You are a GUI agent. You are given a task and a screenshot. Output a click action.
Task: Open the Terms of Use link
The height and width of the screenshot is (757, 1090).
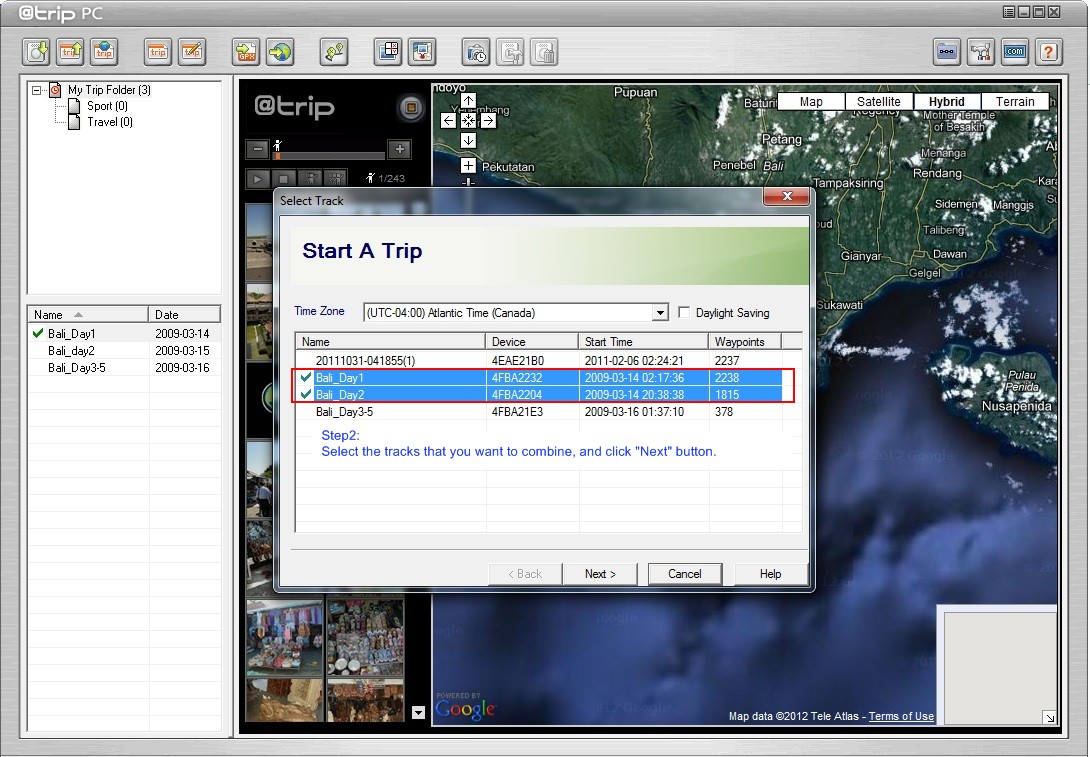point(901,716)
